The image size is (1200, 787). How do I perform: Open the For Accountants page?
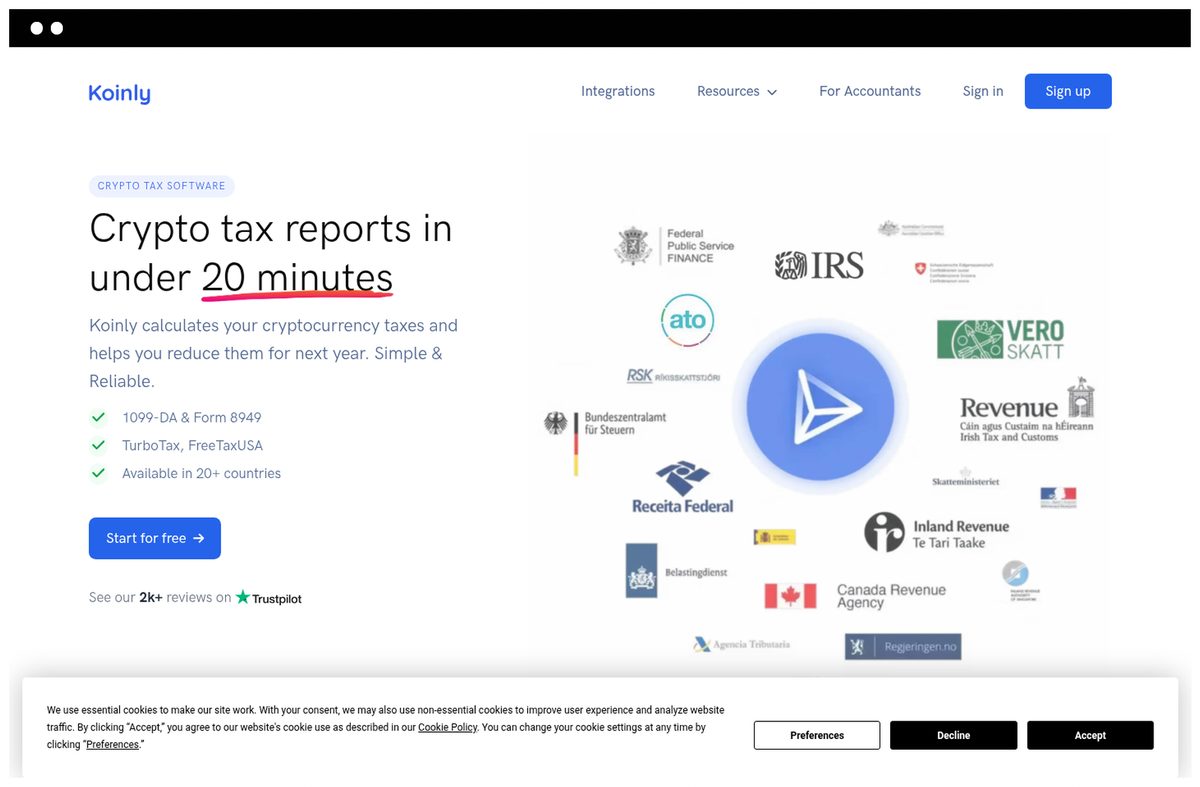point(870,91)
